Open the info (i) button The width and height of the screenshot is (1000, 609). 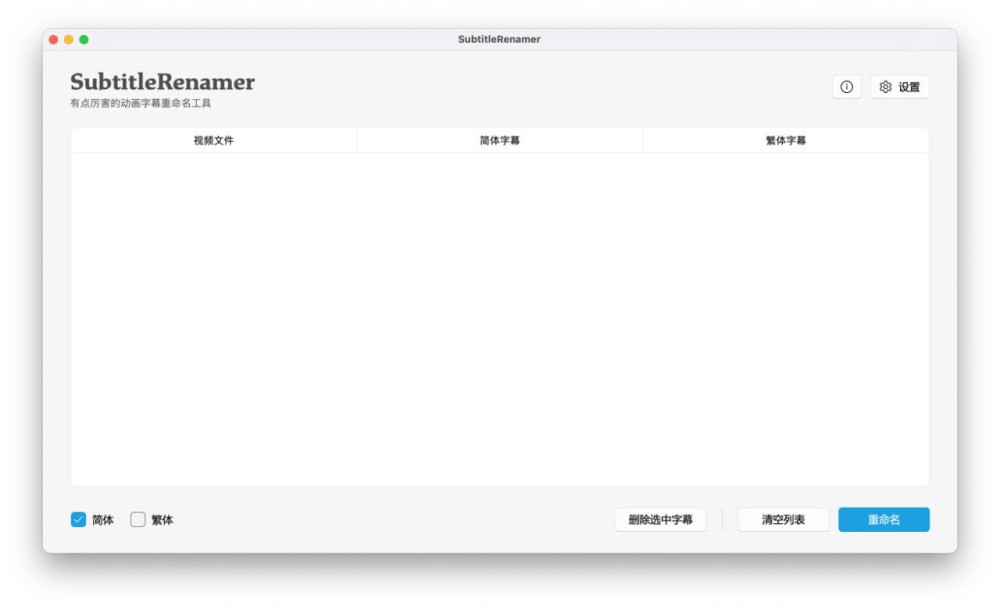pos(846,87)
